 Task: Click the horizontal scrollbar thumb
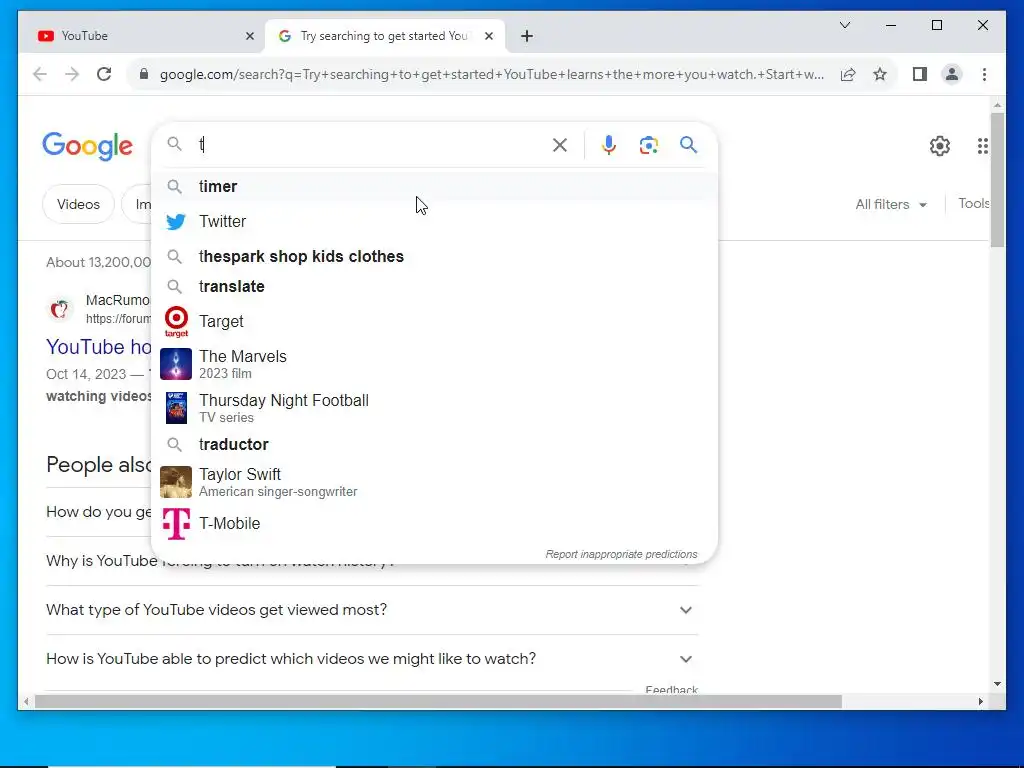coord(438,702)
